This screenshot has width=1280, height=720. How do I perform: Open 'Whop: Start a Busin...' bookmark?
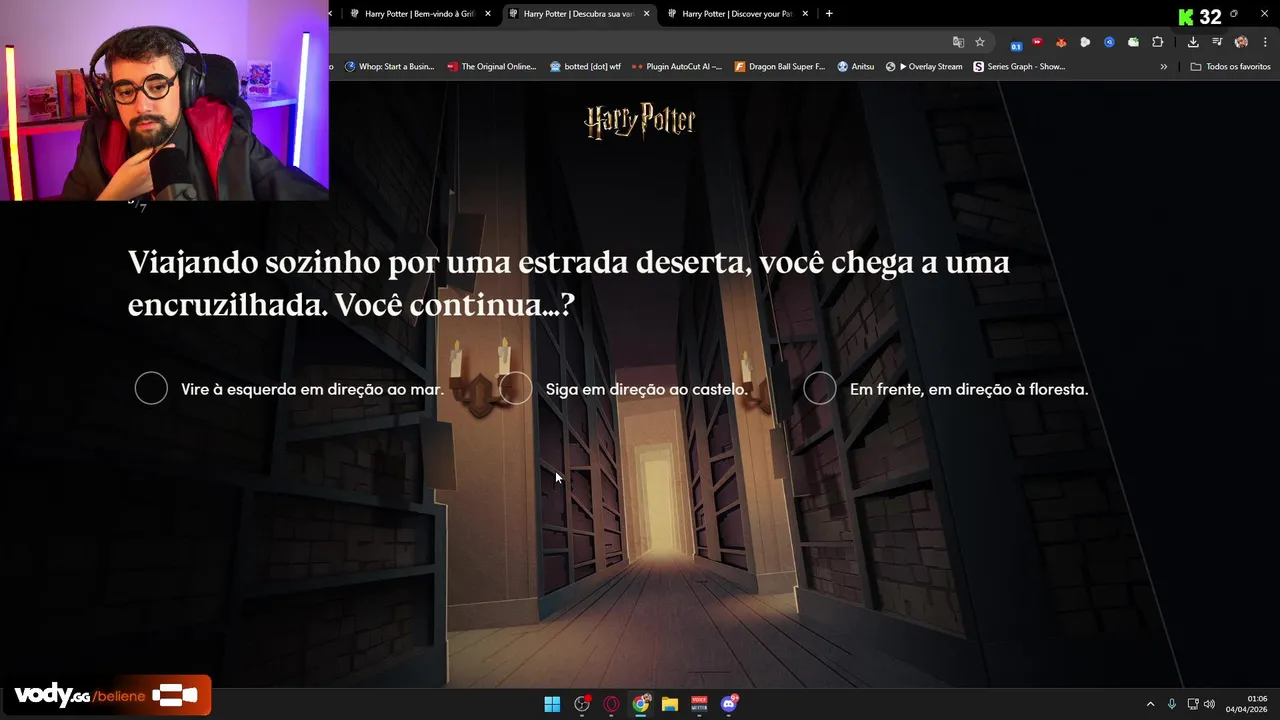pos(390,67)
